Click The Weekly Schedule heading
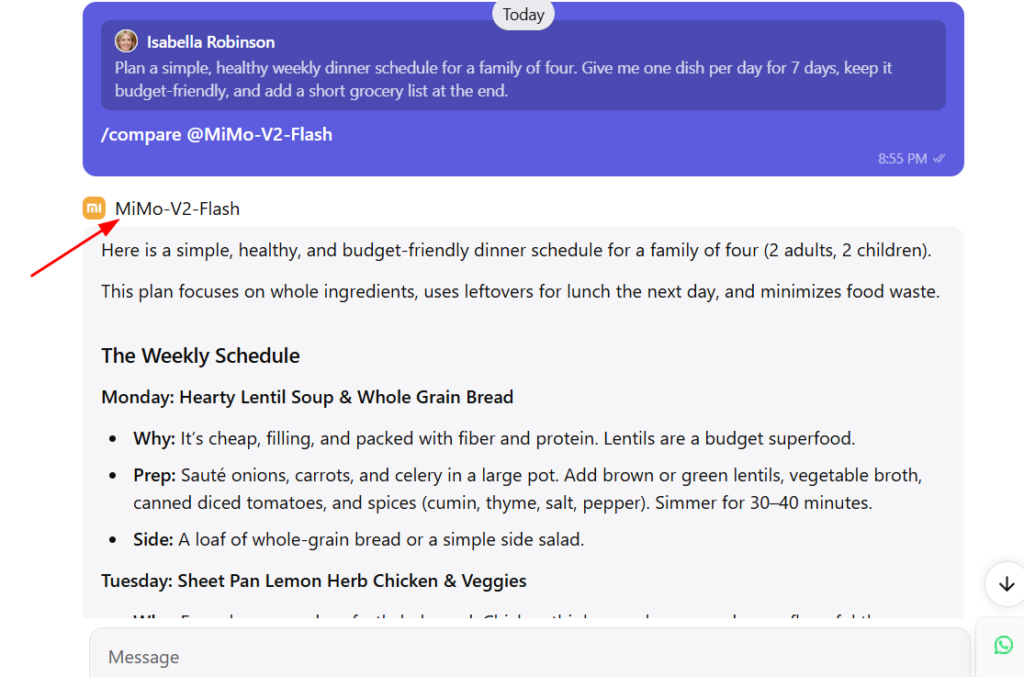The height and width of the screenshot is (677, 1024). coord(200,356)
